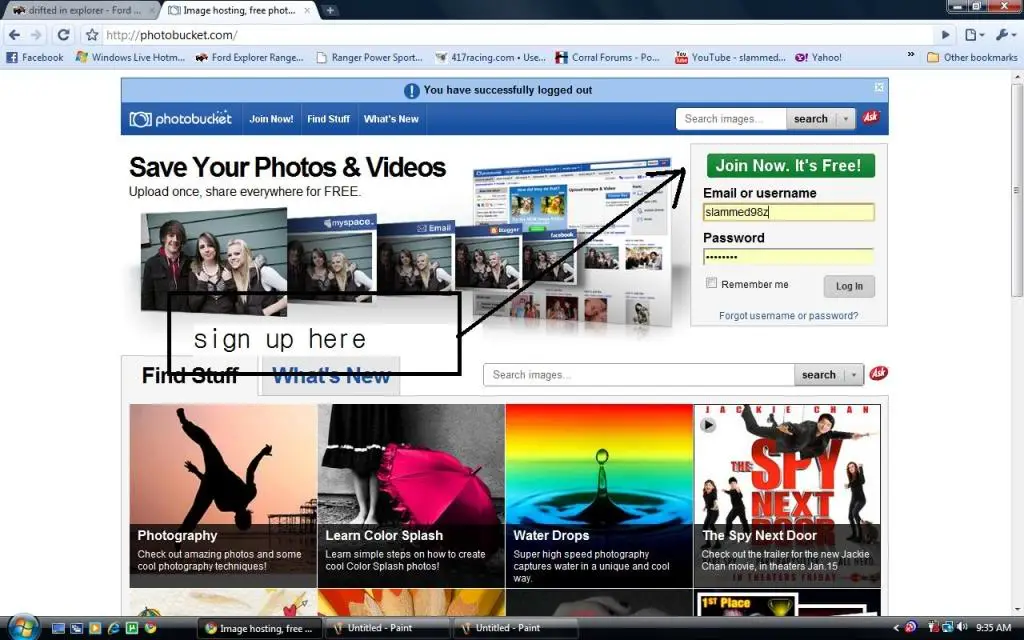1024x640 pixels.
Task: Click the browser forward arrow
Action: point(37,35)
